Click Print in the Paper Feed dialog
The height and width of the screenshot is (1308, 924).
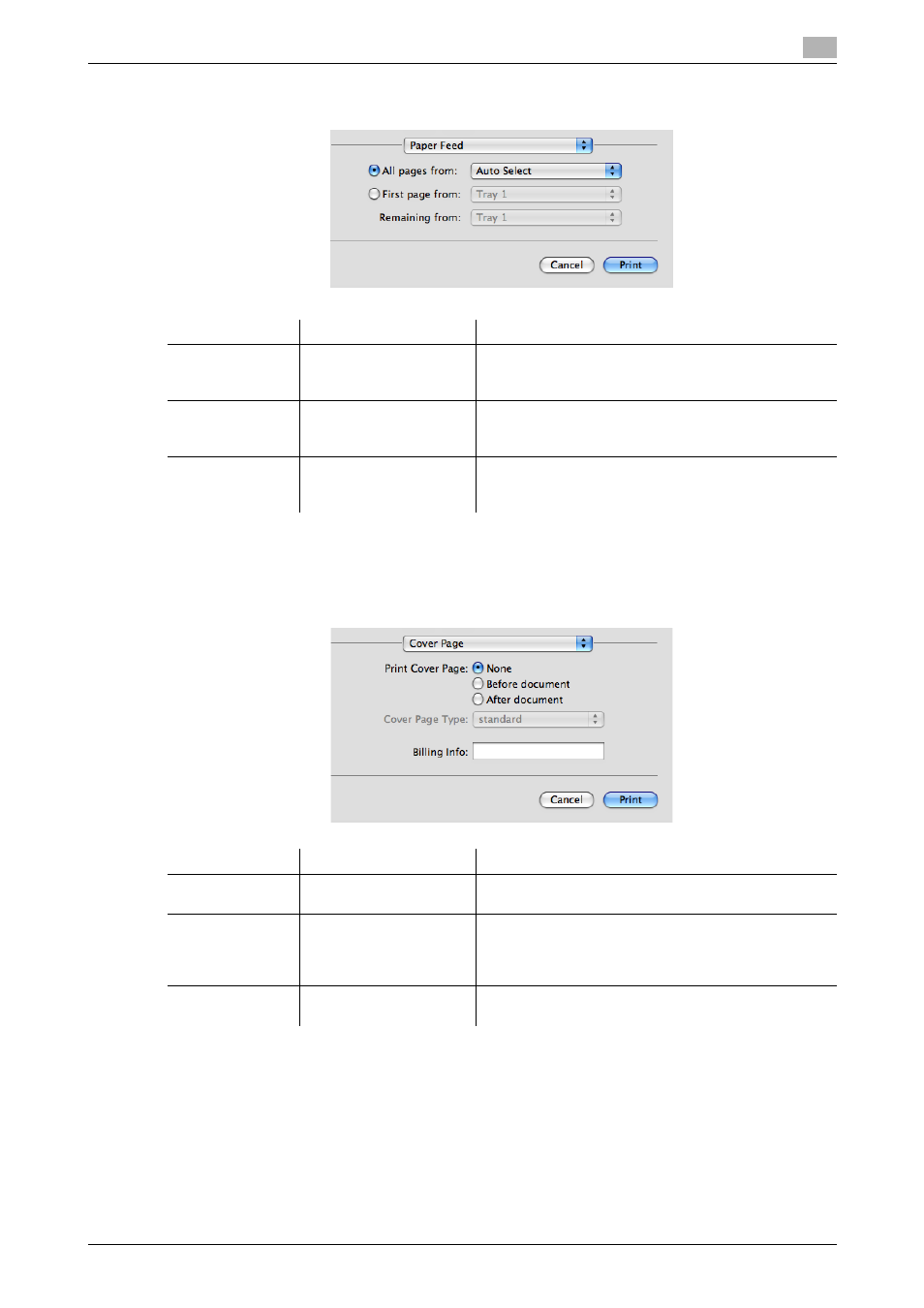(631, 265)
